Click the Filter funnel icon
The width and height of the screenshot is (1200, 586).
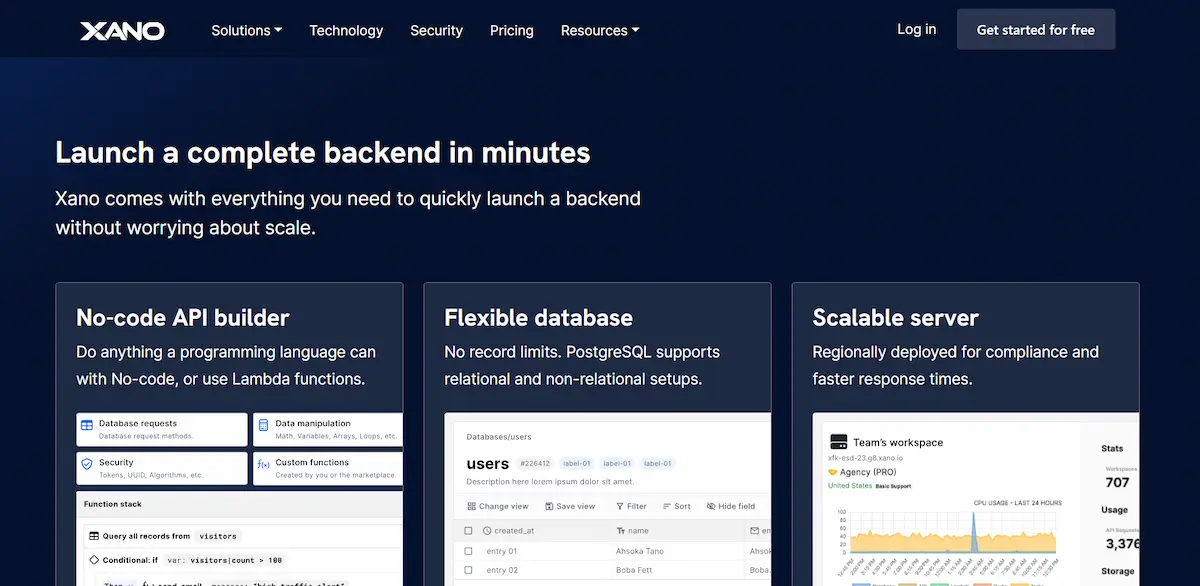tap(618, 506)
